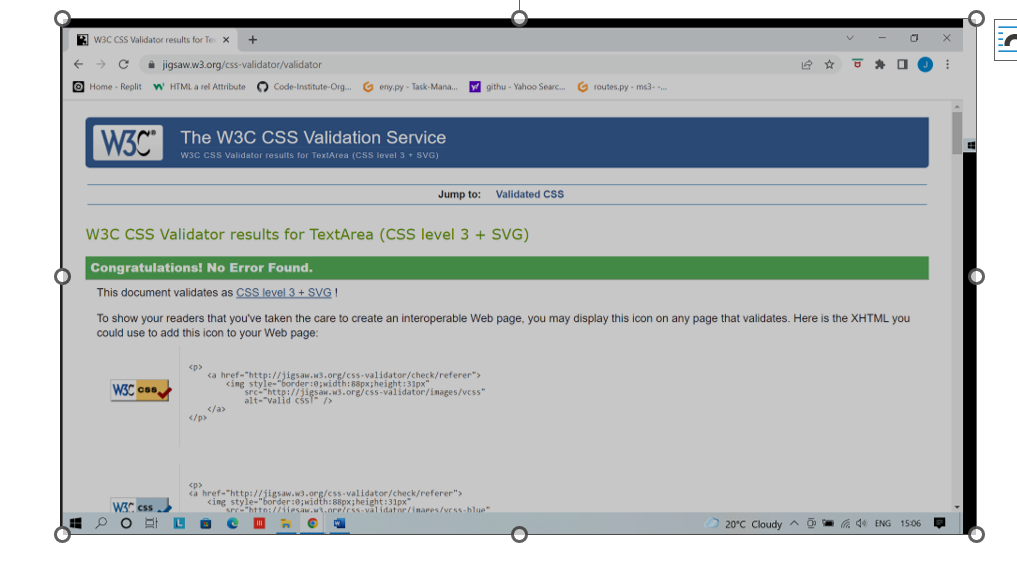Click the browser Forward arrow
Viewport: 1017px width, 569px height.
(101, 64)
